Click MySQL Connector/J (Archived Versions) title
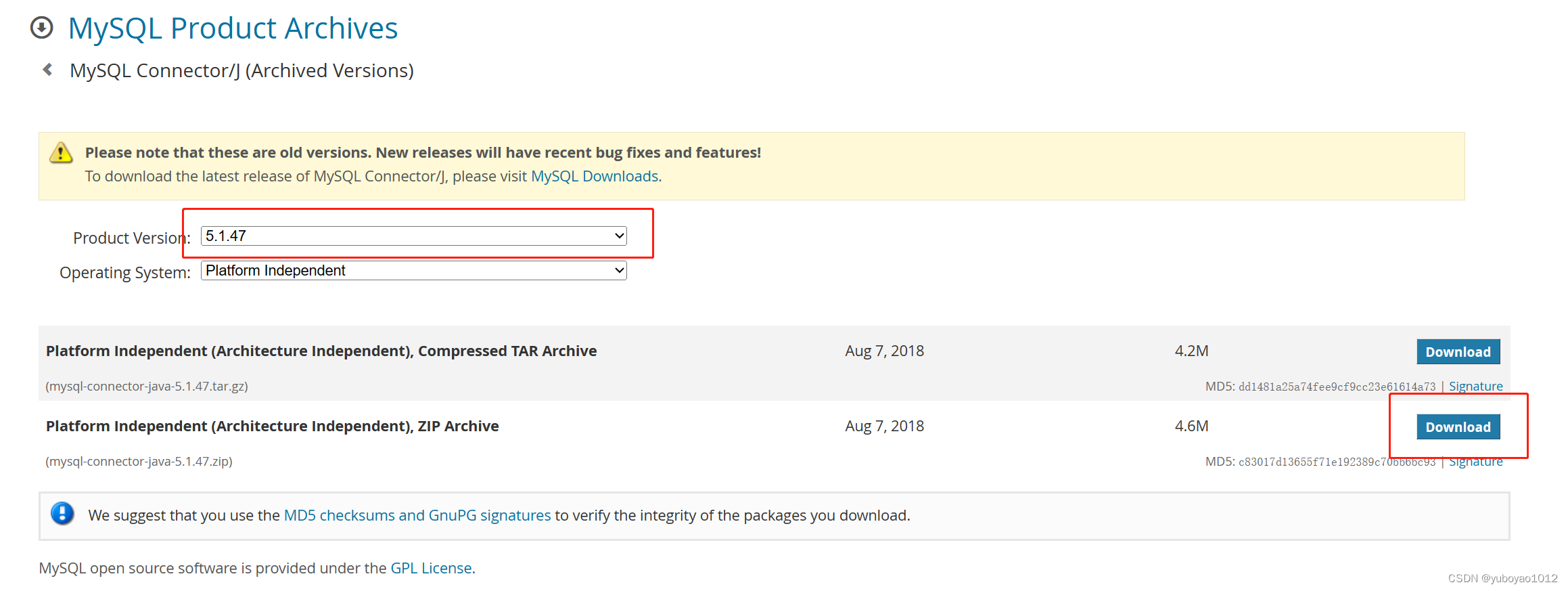 coord(241,70)
